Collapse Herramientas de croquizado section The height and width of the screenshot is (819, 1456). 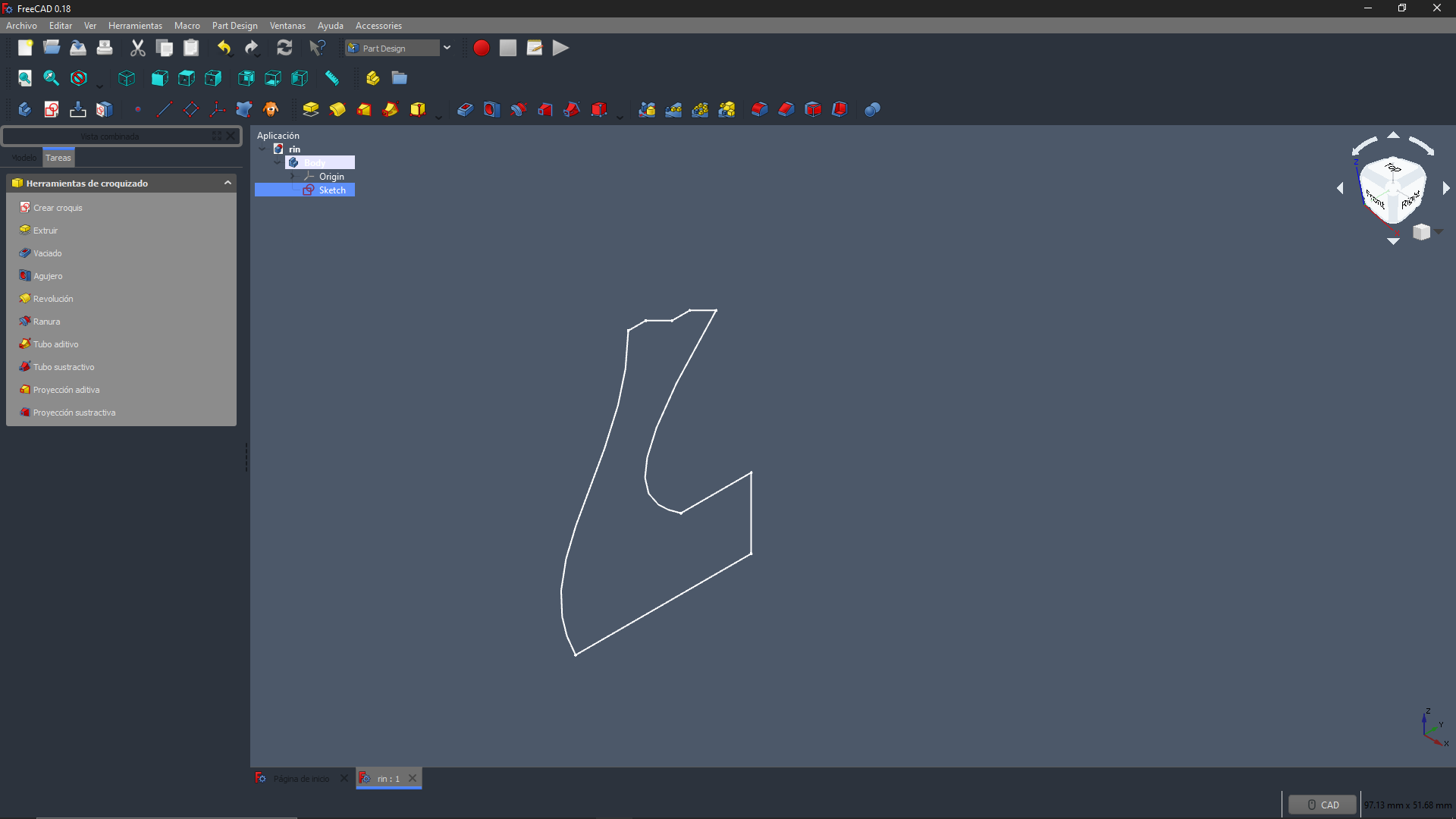point(227,183)
